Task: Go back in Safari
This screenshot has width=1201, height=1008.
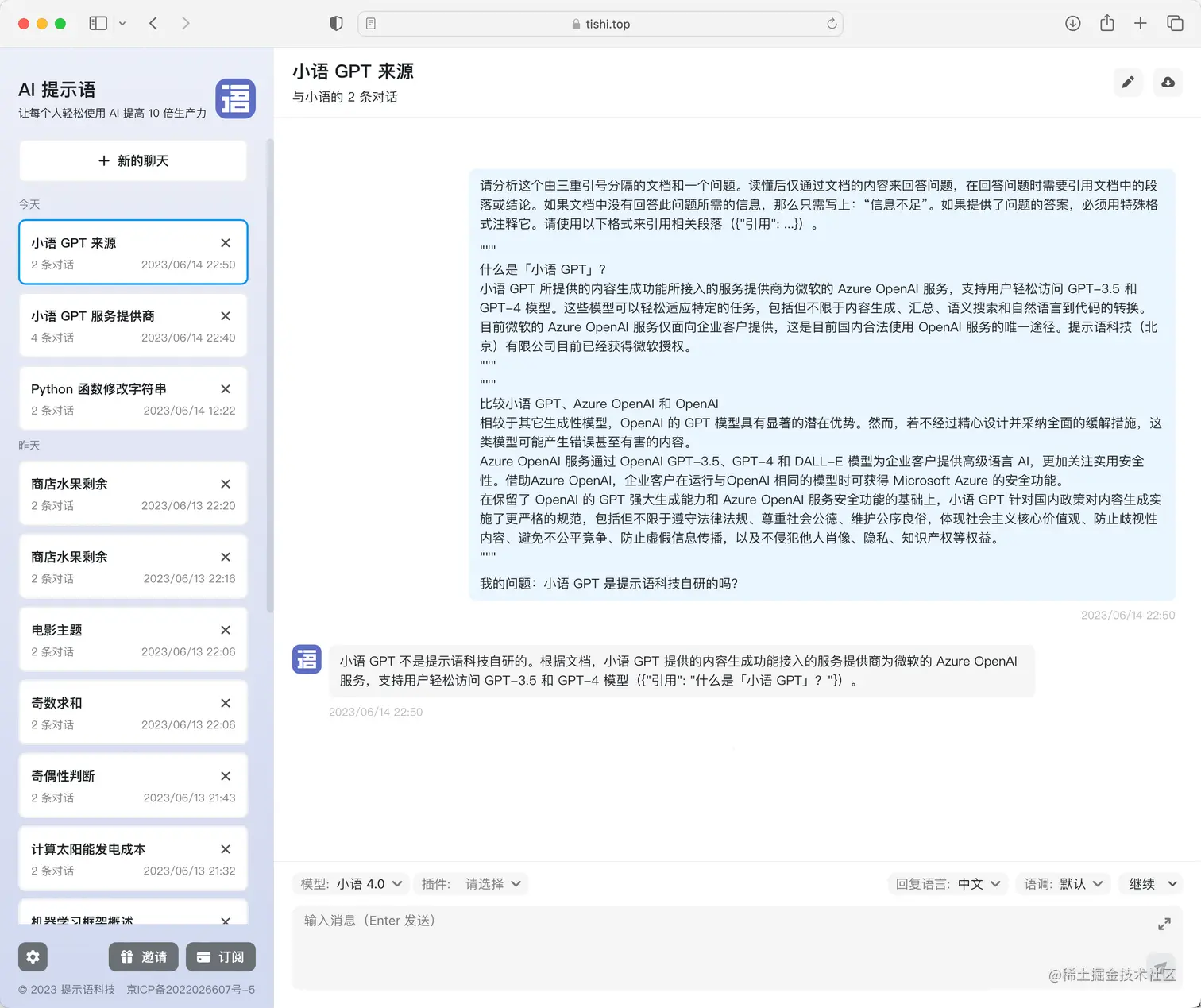Action: (153, 24)
